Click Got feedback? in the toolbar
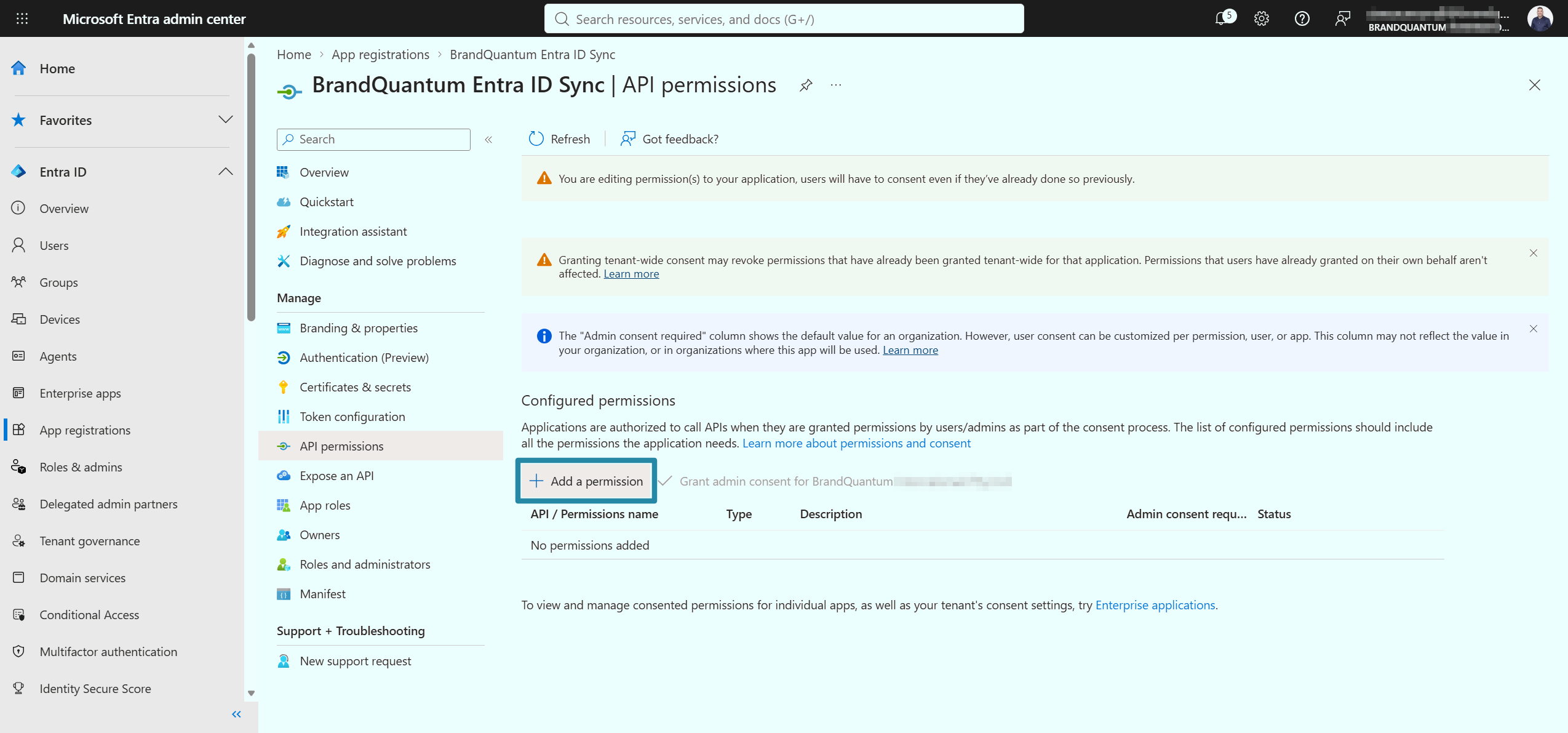The height and width of the screenshot is (733, 1568). (x=669, y=139)
